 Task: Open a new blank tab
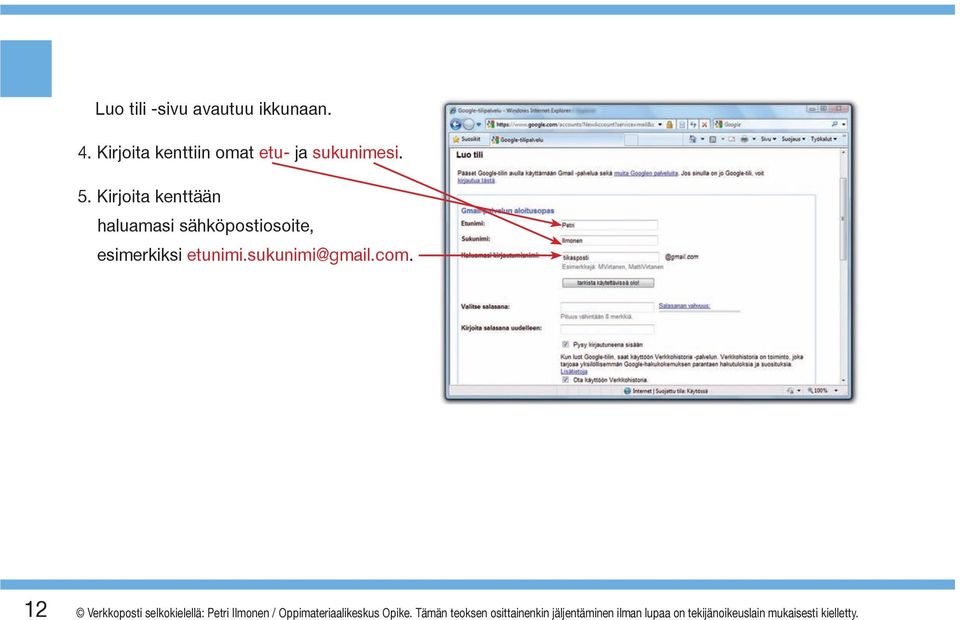631,140
